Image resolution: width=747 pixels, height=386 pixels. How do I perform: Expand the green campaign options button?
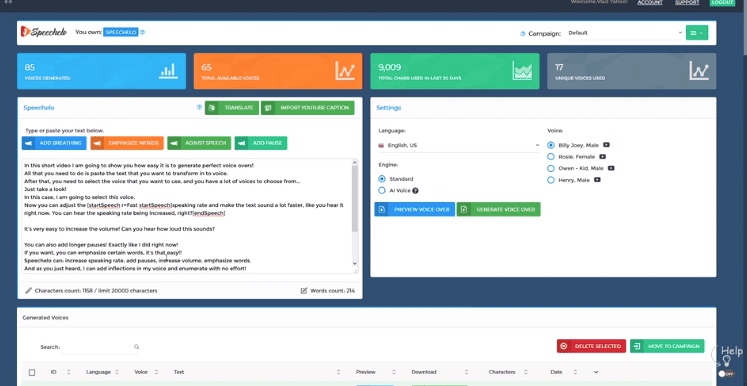point(697,32)
